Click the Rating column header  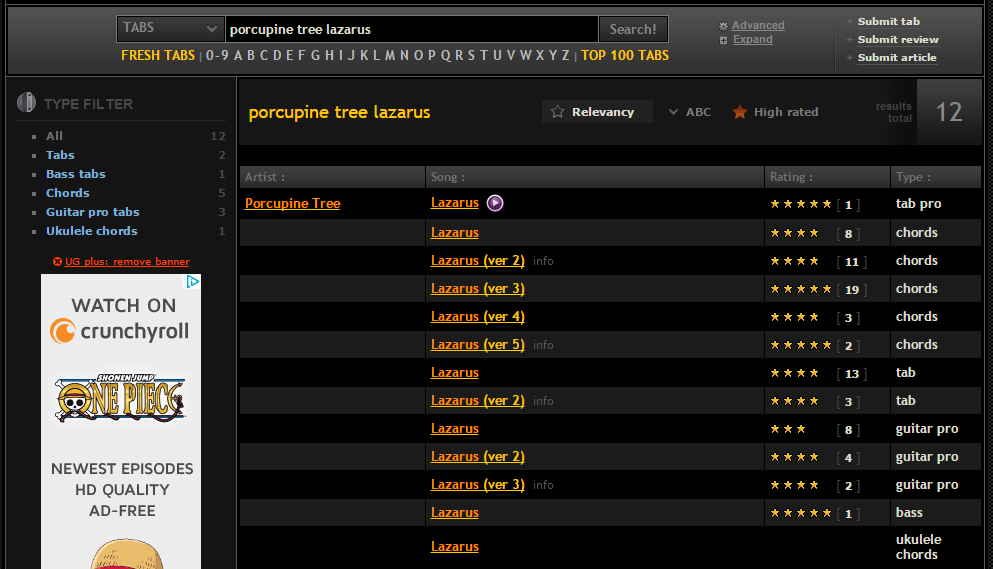coord(827,177)
